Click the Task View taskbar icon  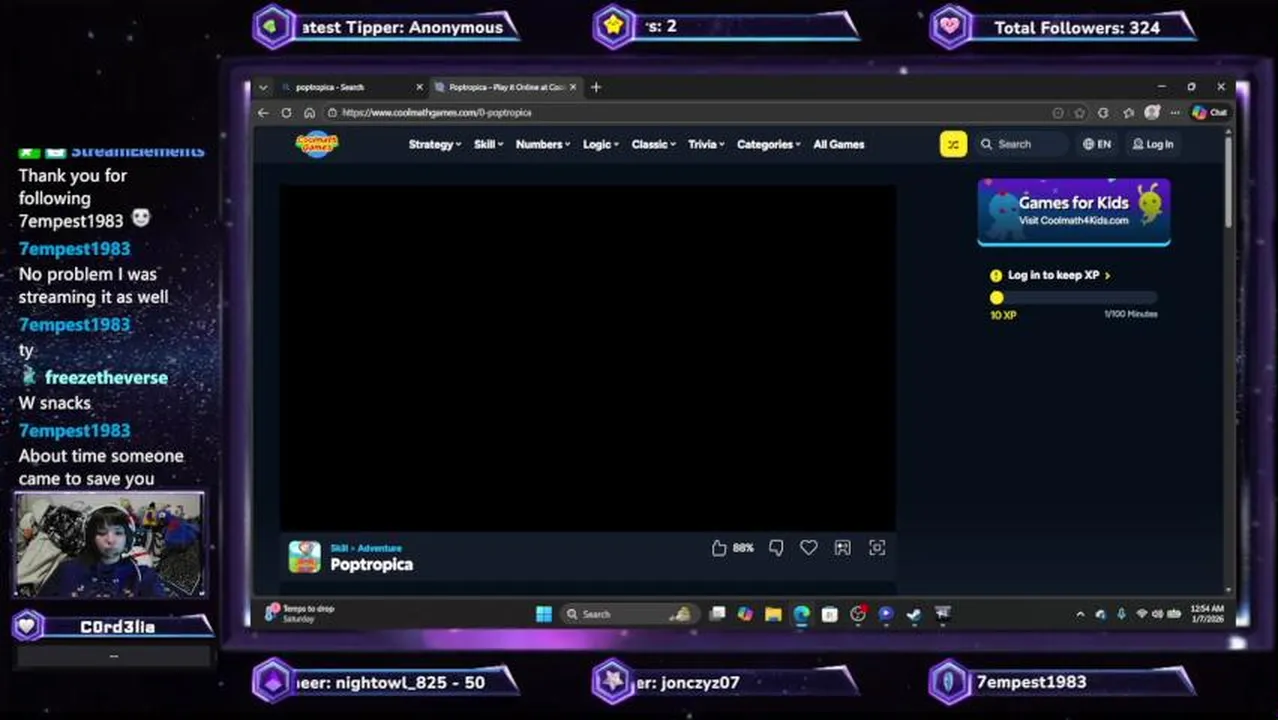pos(717,614)
